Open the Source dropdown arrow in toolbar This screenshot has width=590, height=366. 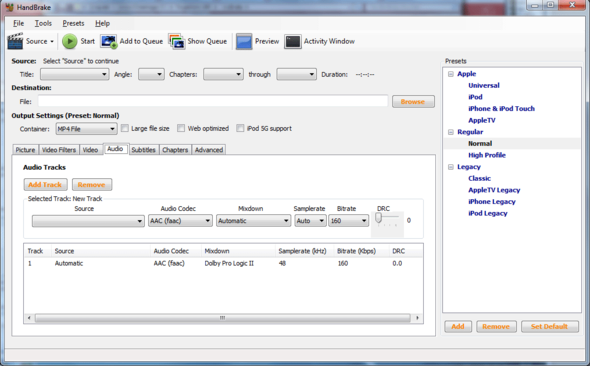[52, 41]
